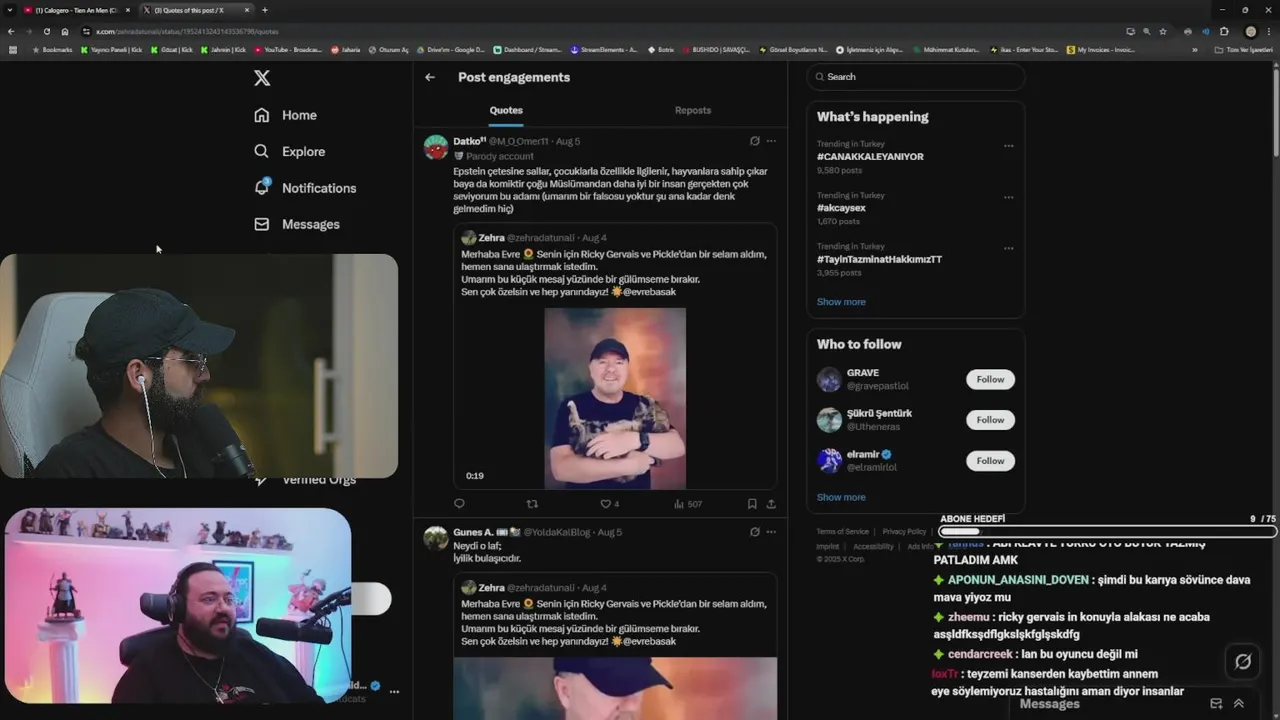Bookmark Datko's quote post
This screenshot has width=1280, height=720.
(752, 504)
